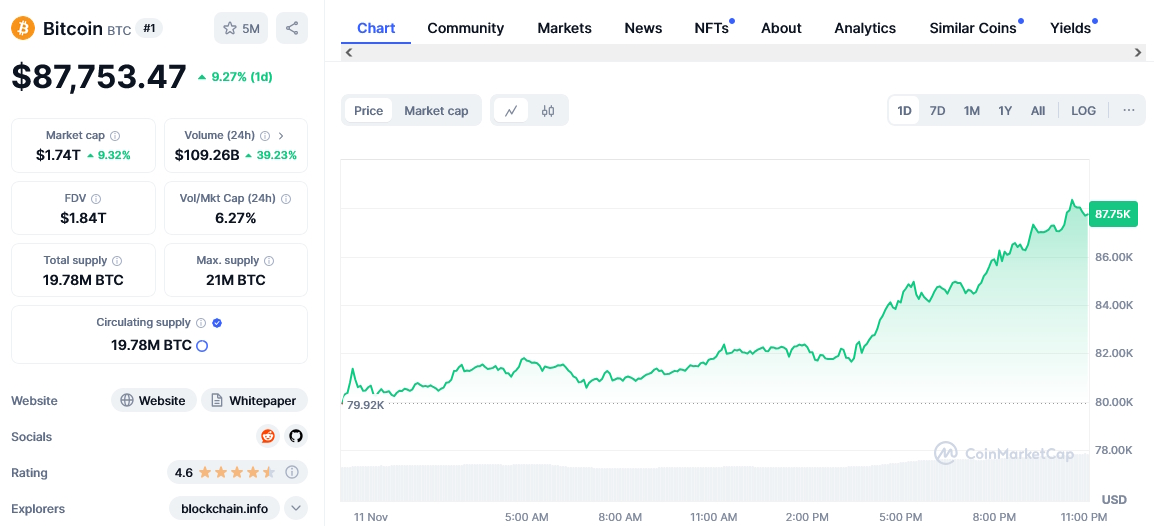Select All time range
1154x526 pixels.
point(1038,110)
